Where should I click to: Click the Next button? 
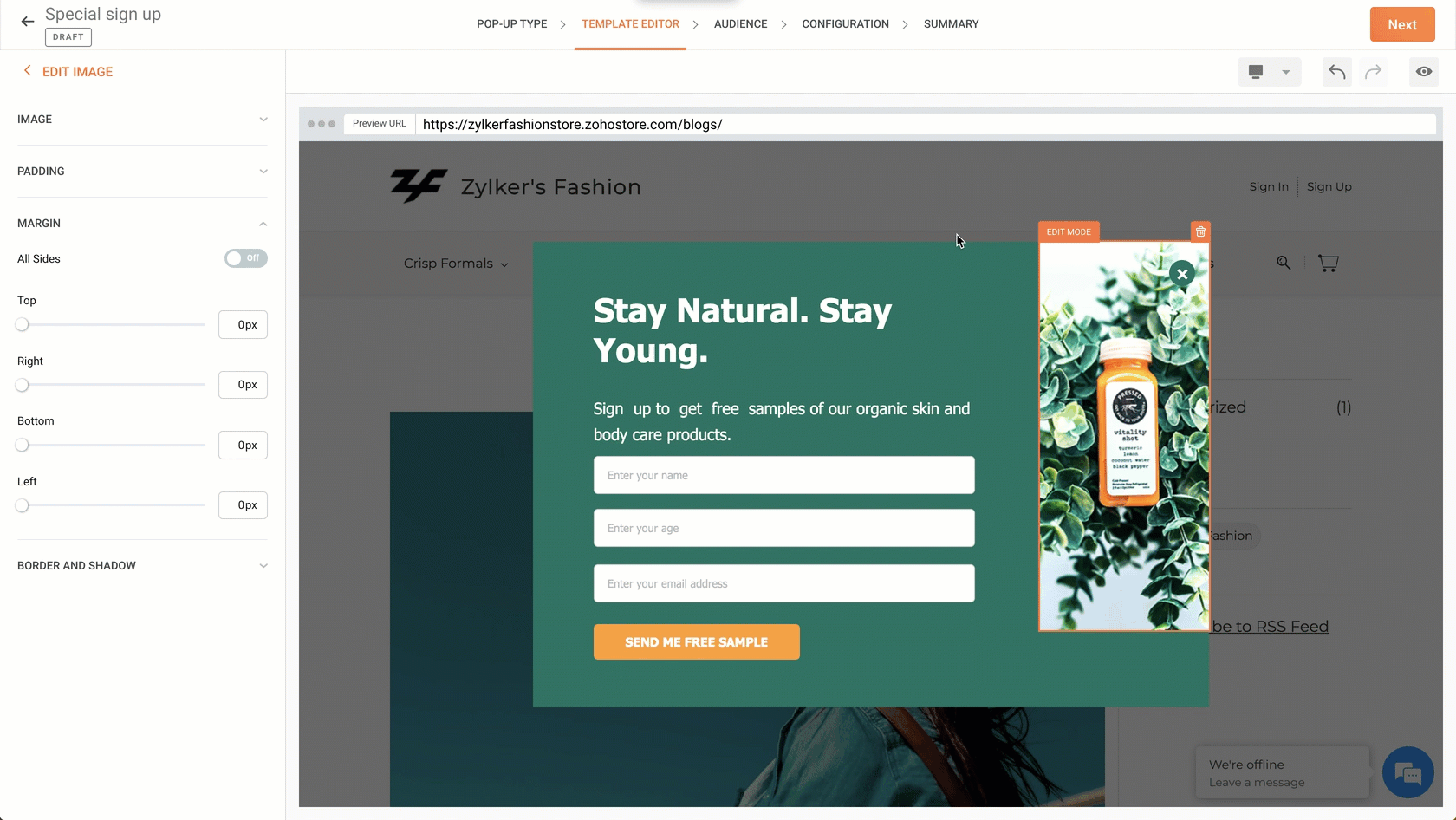pyautogui.click(x=1402, y=24)
